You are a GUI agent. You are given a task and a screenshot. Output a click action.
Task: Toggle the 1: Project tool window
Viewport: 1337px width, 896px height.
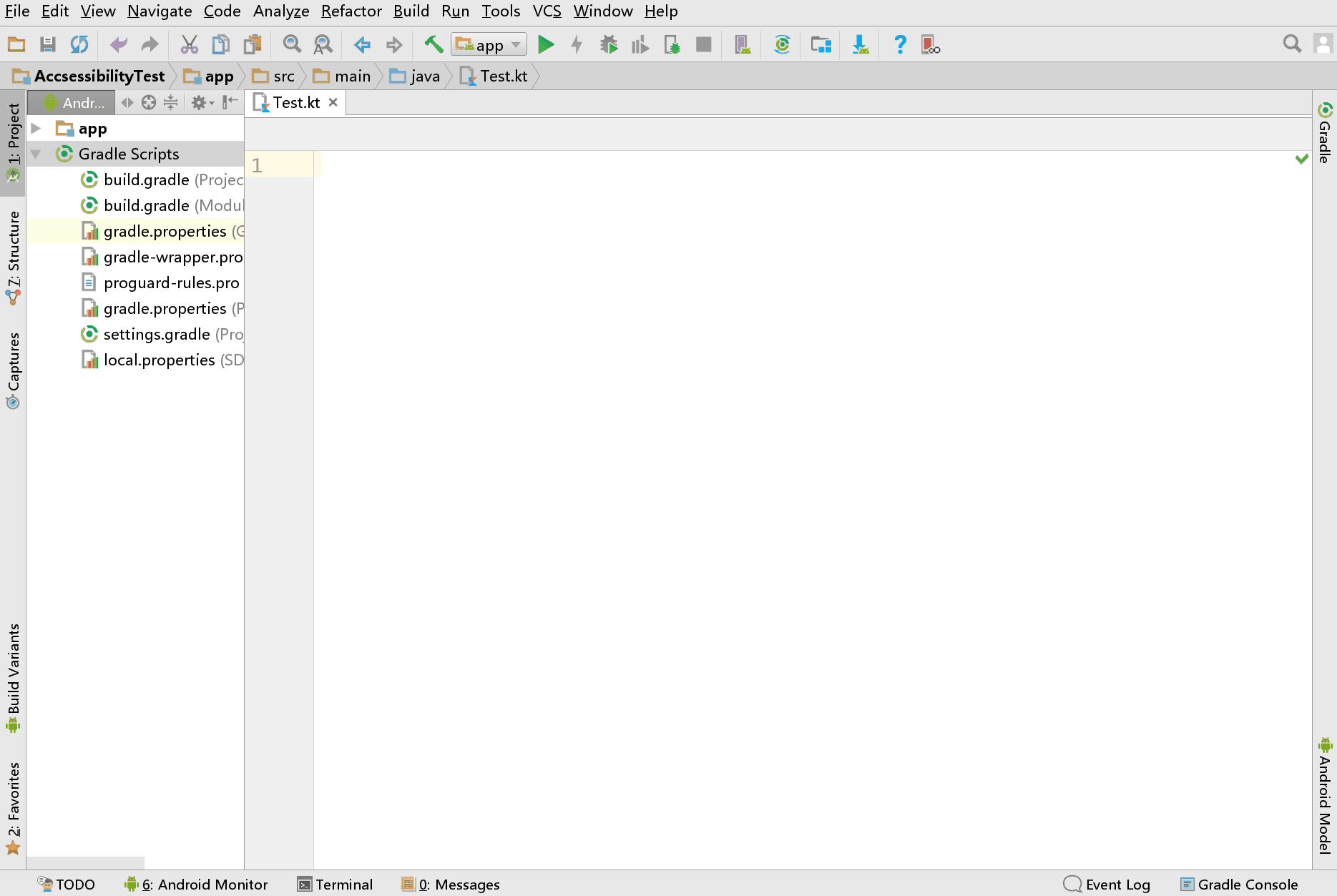click(13, 143)
